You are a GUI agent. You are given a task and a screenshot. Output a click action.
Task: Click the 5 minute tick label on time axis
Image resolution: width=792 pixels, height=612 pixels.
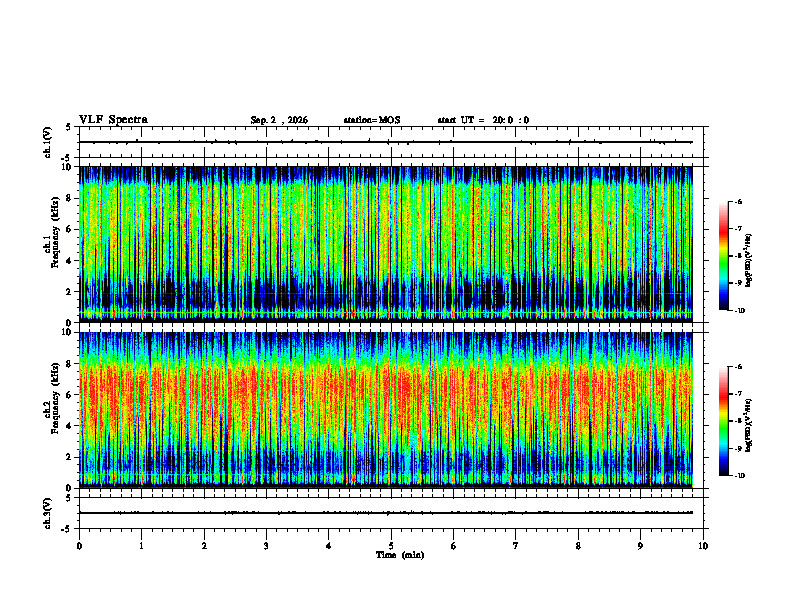pyautogui.click(x=391, y=546)
